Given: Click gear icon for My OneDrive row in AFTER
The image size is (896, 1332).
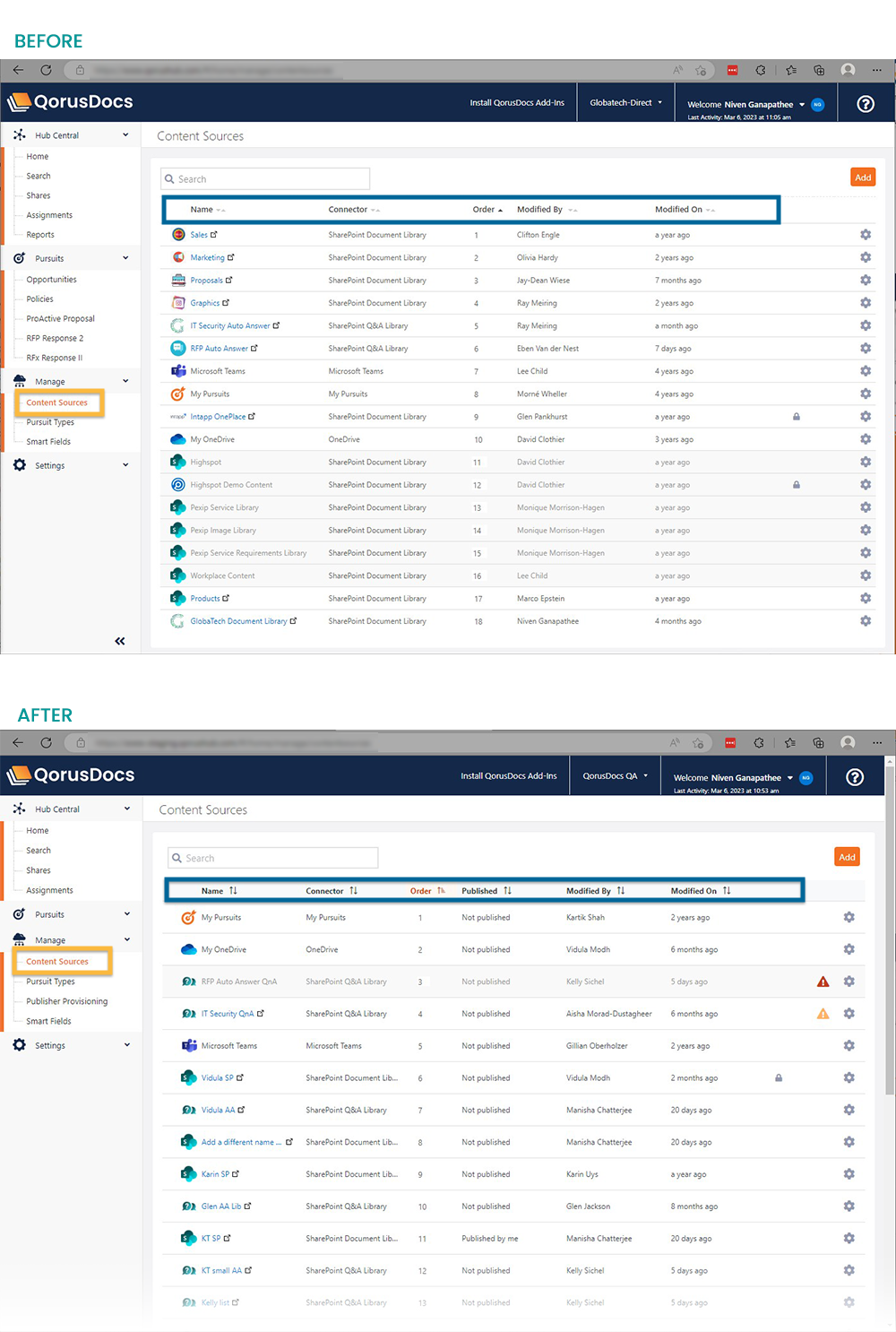Looking at the screenshot, I should point(849,949).
